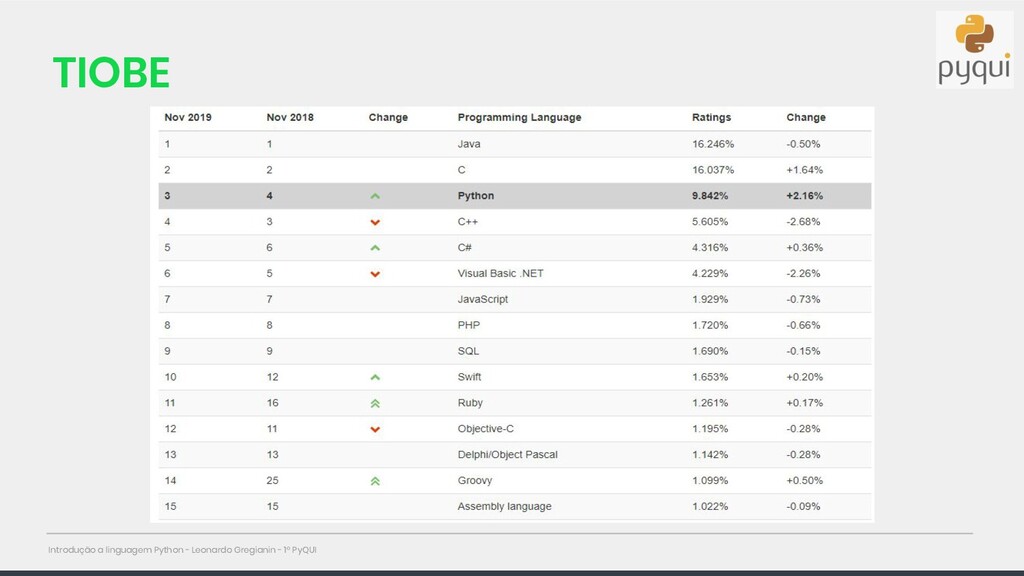This screenshot has height=576, width=1024.
Task: Click the -2.26% change value
Action: coord(803,273)
